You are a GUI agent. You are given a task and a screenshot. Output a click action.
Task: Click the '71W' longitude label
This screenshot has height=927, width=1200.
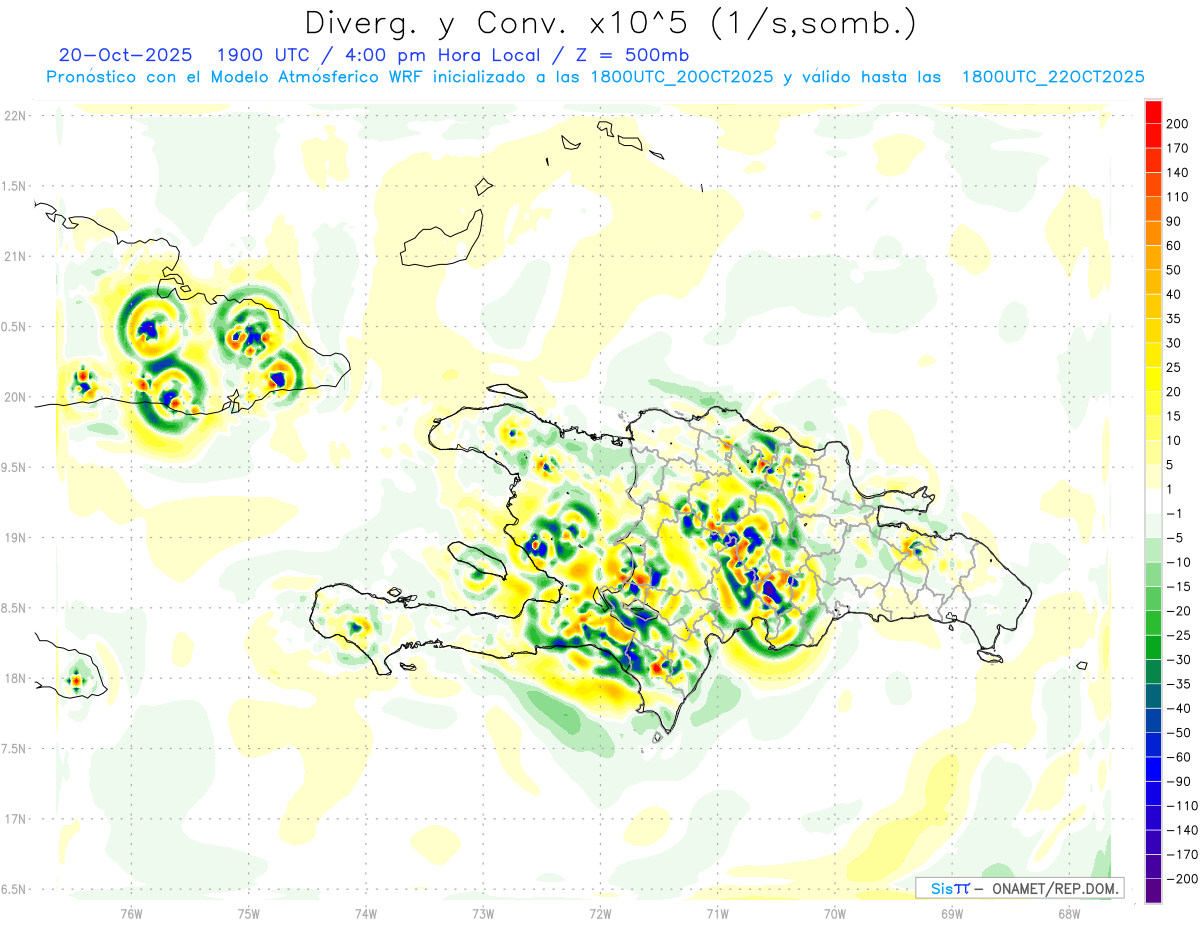click(x=717, y=913)
